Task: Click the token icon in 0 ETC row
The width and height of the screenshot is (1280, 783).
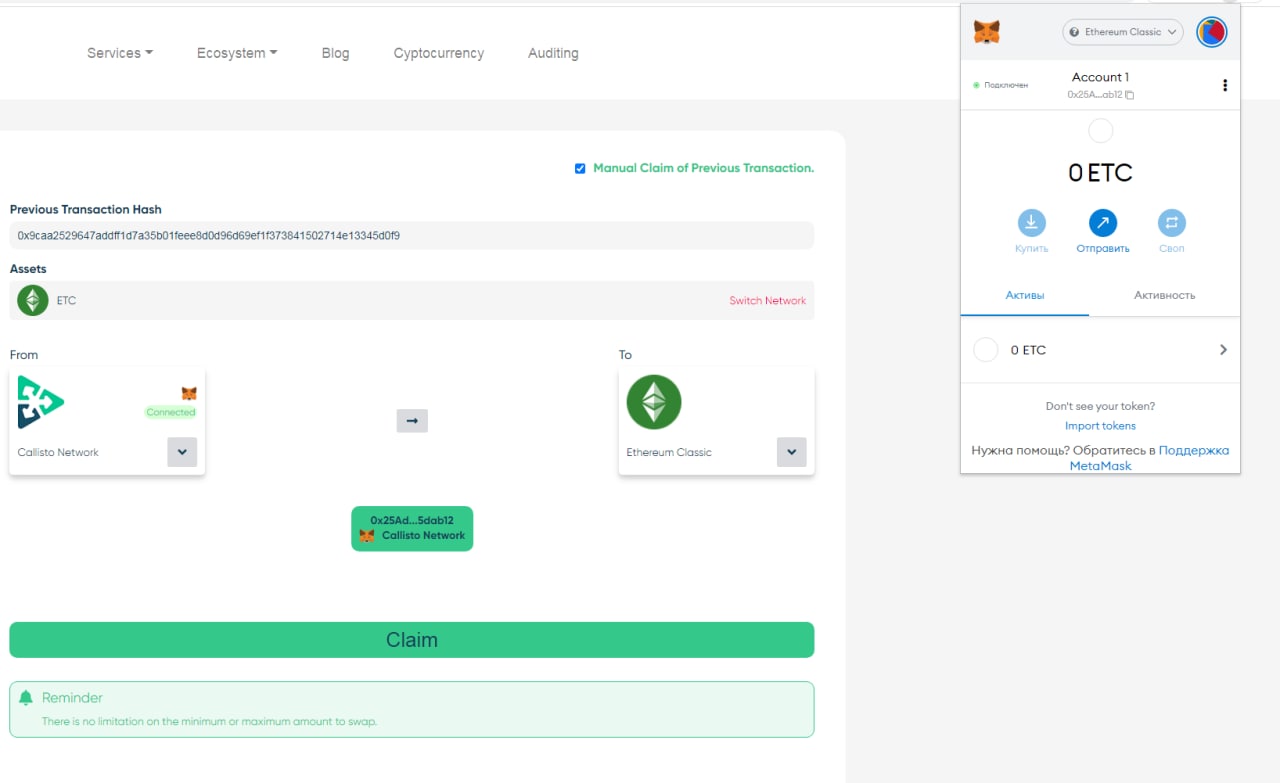Action: [x=986, y=350]
